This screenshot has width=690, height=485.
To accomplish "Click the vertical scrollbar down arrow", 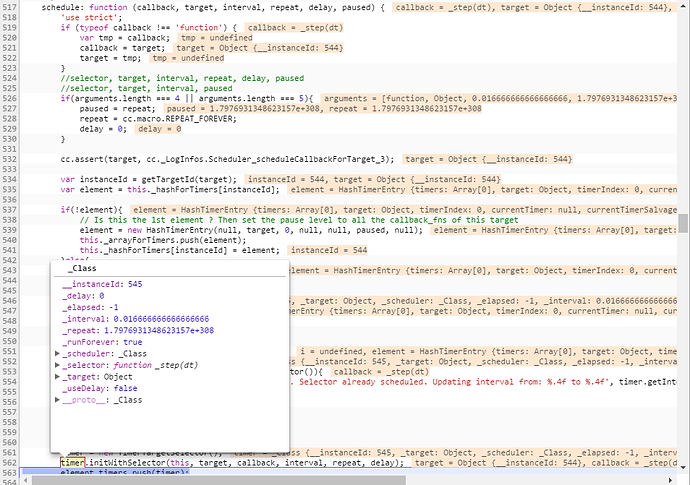I will pos(683,467).
